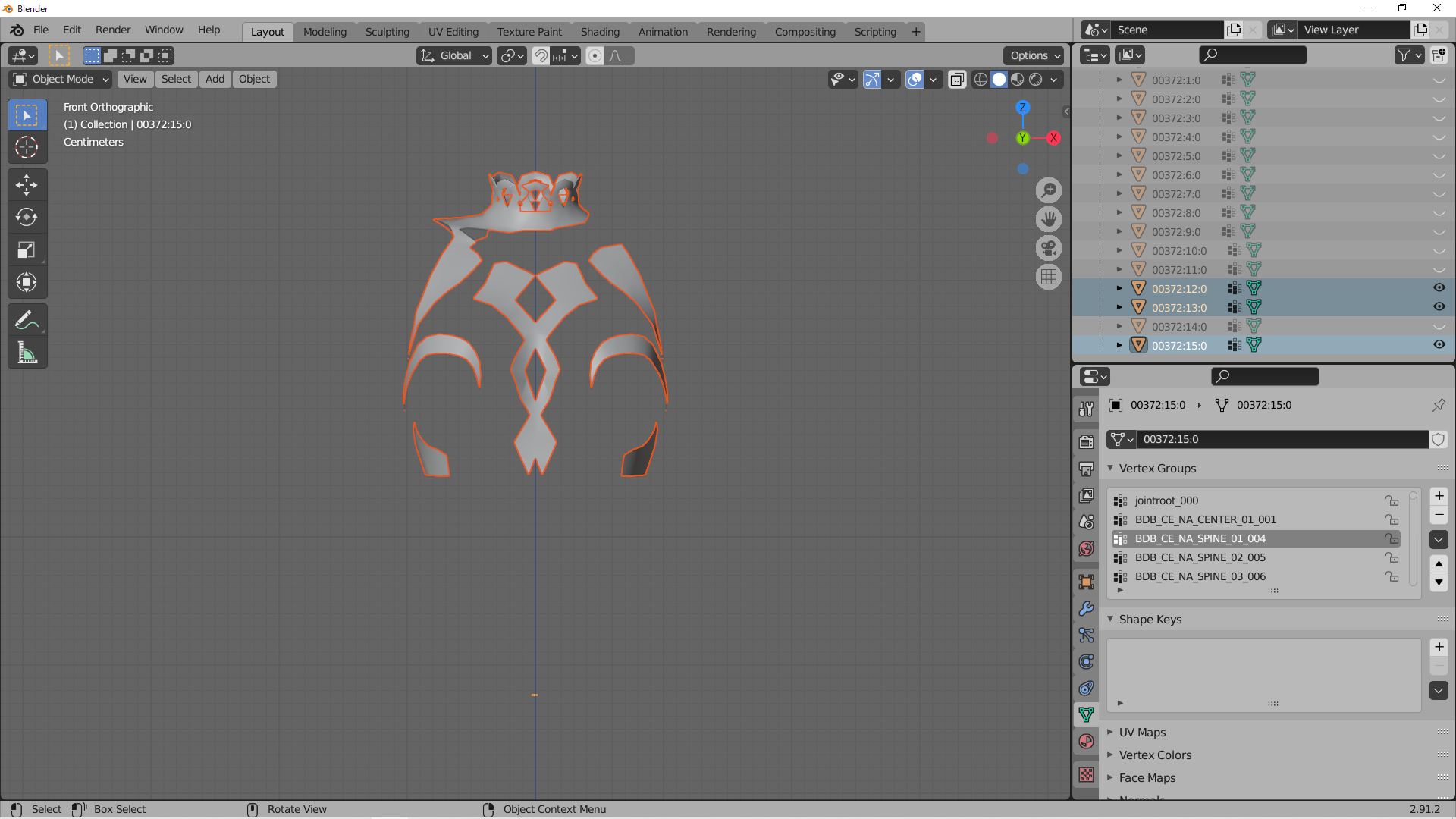1456x819 pixels.
Task: Select the Move tool in toolbar
Action: point(27,184)
